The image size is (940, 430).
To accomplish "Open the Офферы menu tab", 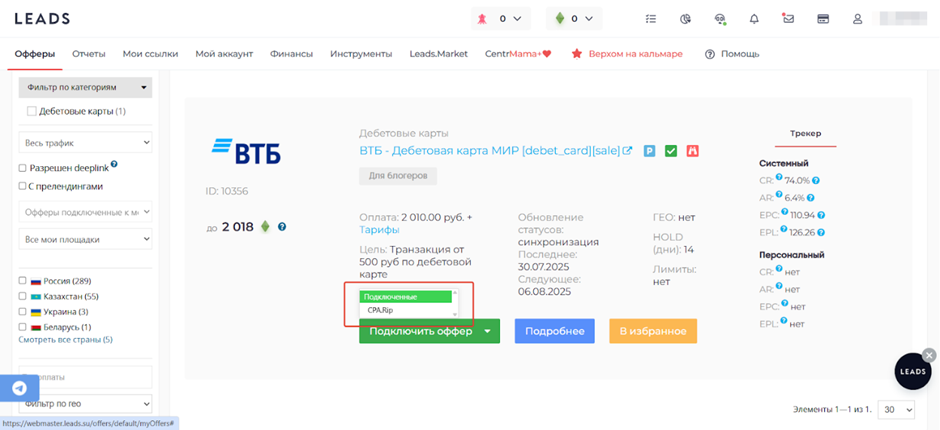I will point(35,54).
